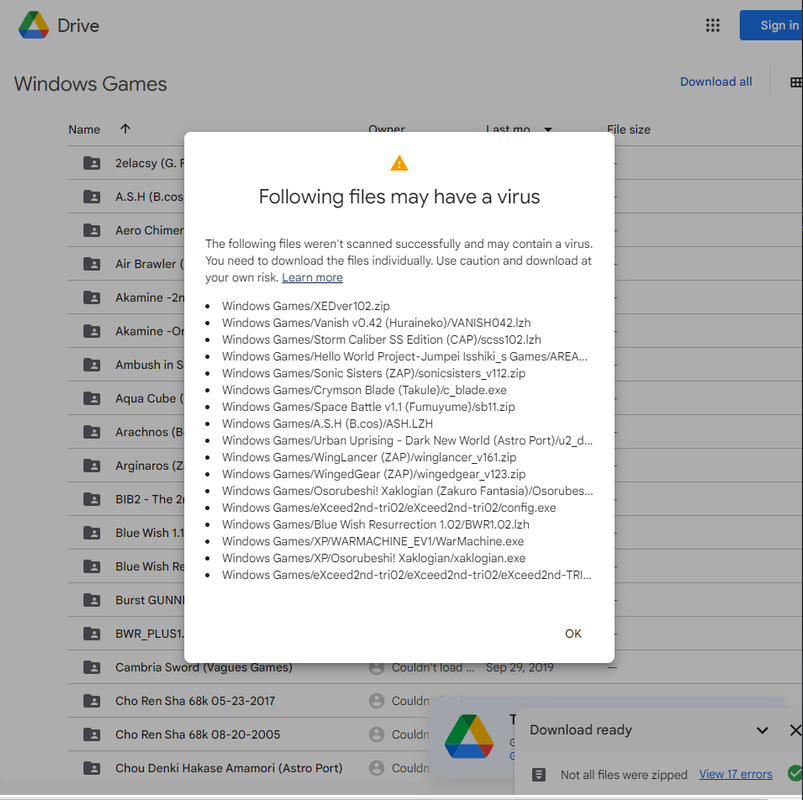
Task: Open the A.S.H (B.cos) folder icon
Action: coord(92,197)
